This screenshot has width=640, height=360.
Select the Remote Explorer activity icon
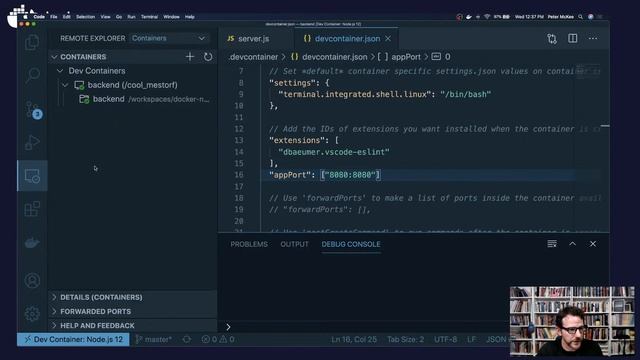point(32,176)
